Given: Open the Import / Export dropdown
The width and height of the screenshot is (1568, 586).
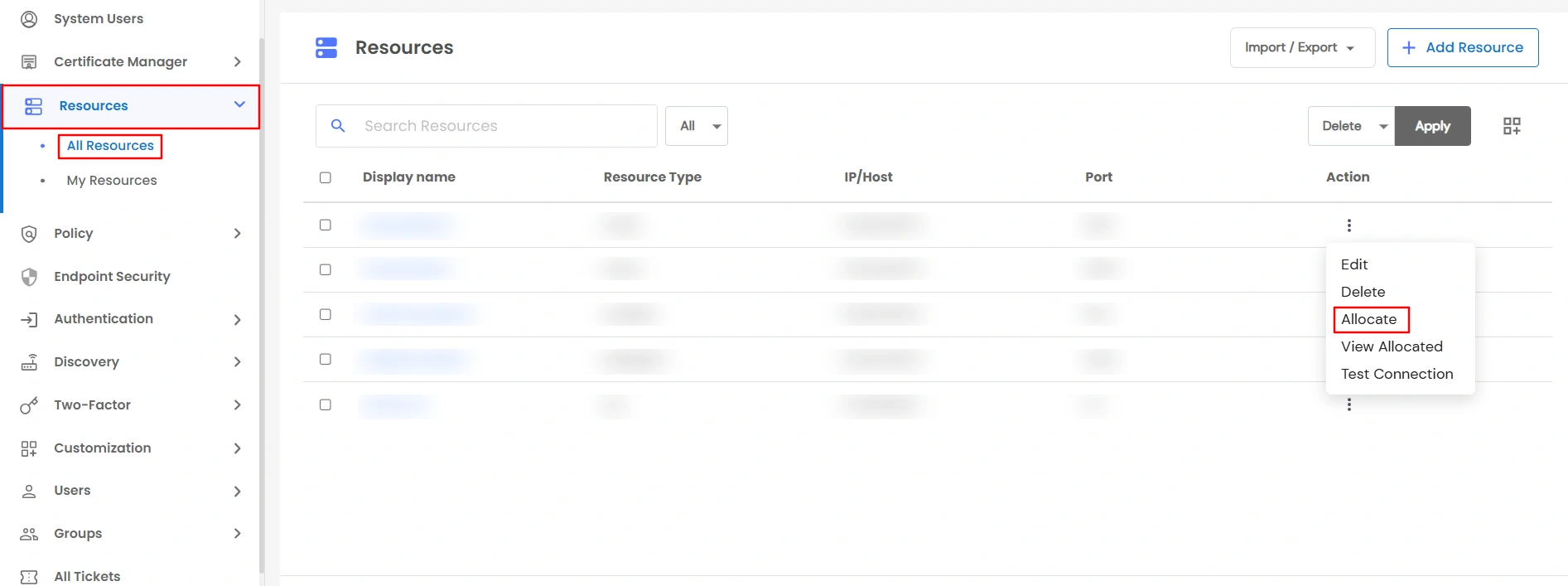Looking at the screenshot, I should (x=1301, y=48).
